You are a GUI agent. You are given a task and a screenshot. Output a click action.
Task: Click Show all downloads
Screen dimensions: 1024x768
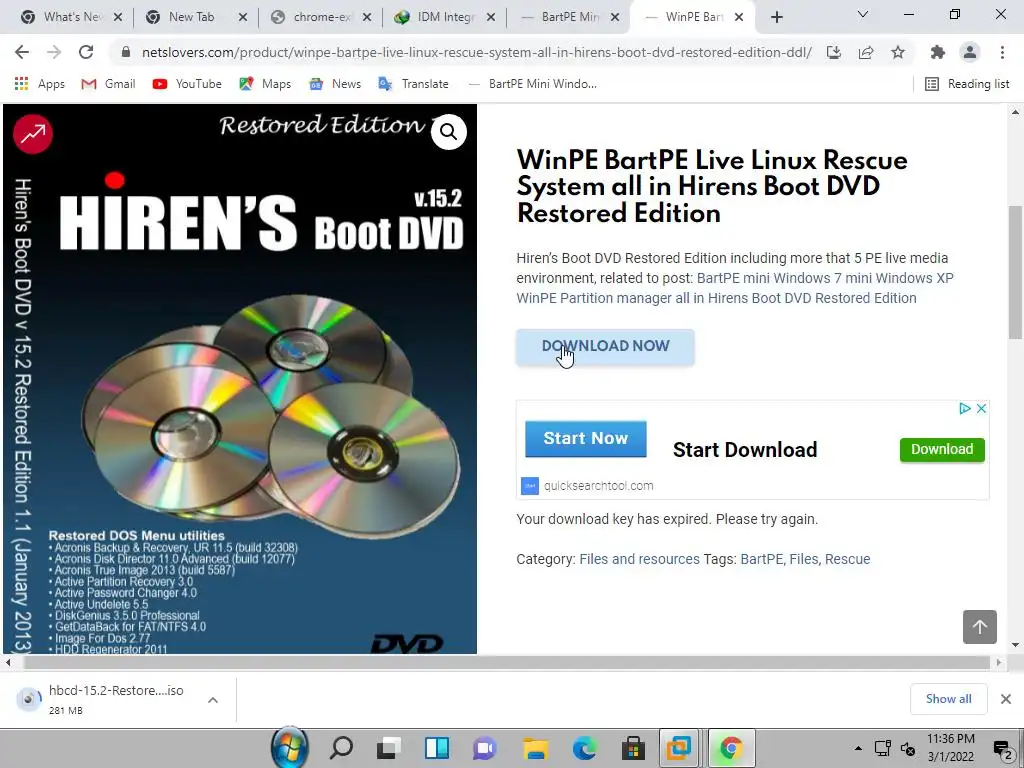[x=948, y=699]
